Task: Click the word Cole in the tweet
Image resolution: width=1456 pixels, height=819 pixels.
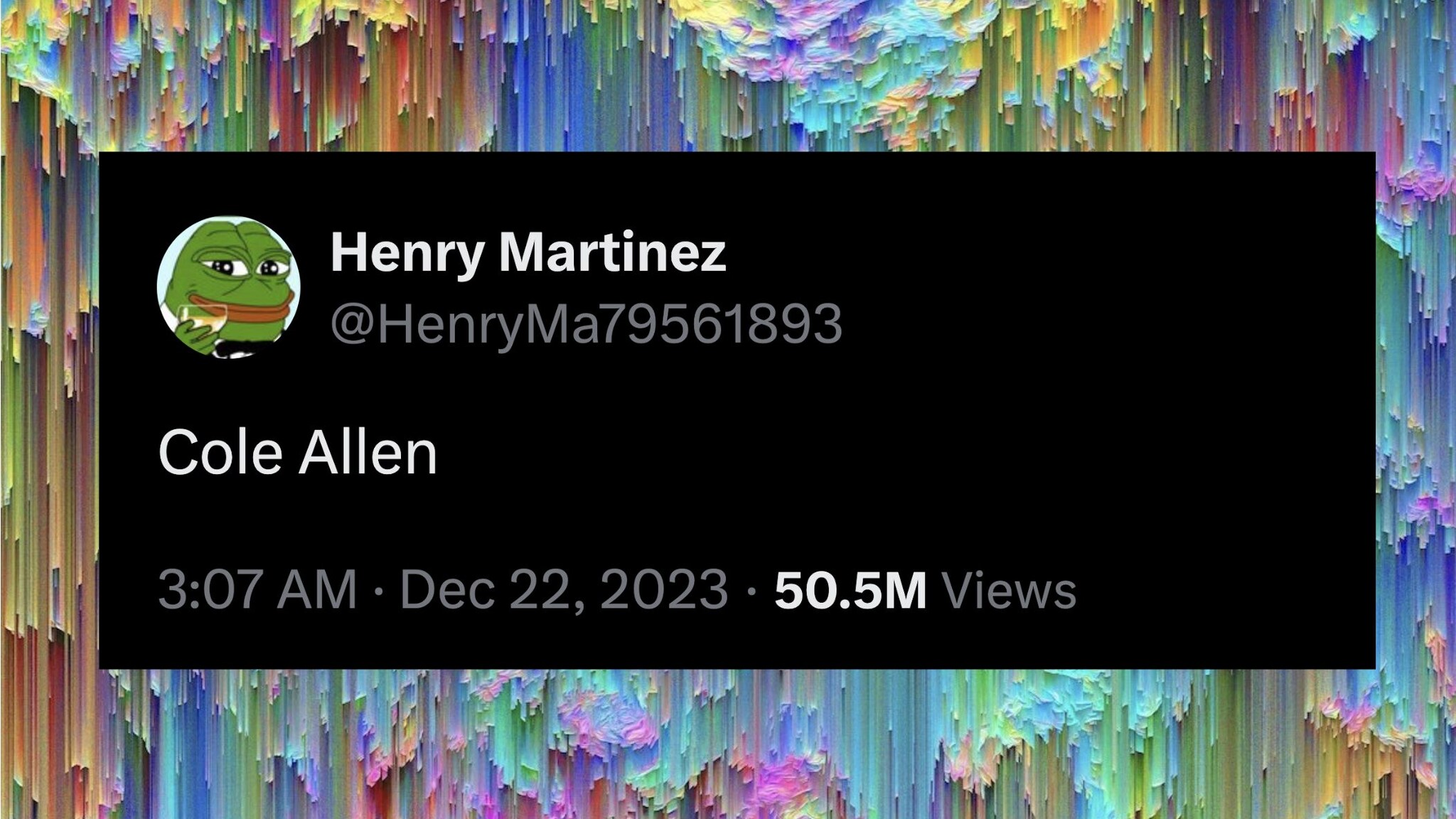Action: point(220,451)
